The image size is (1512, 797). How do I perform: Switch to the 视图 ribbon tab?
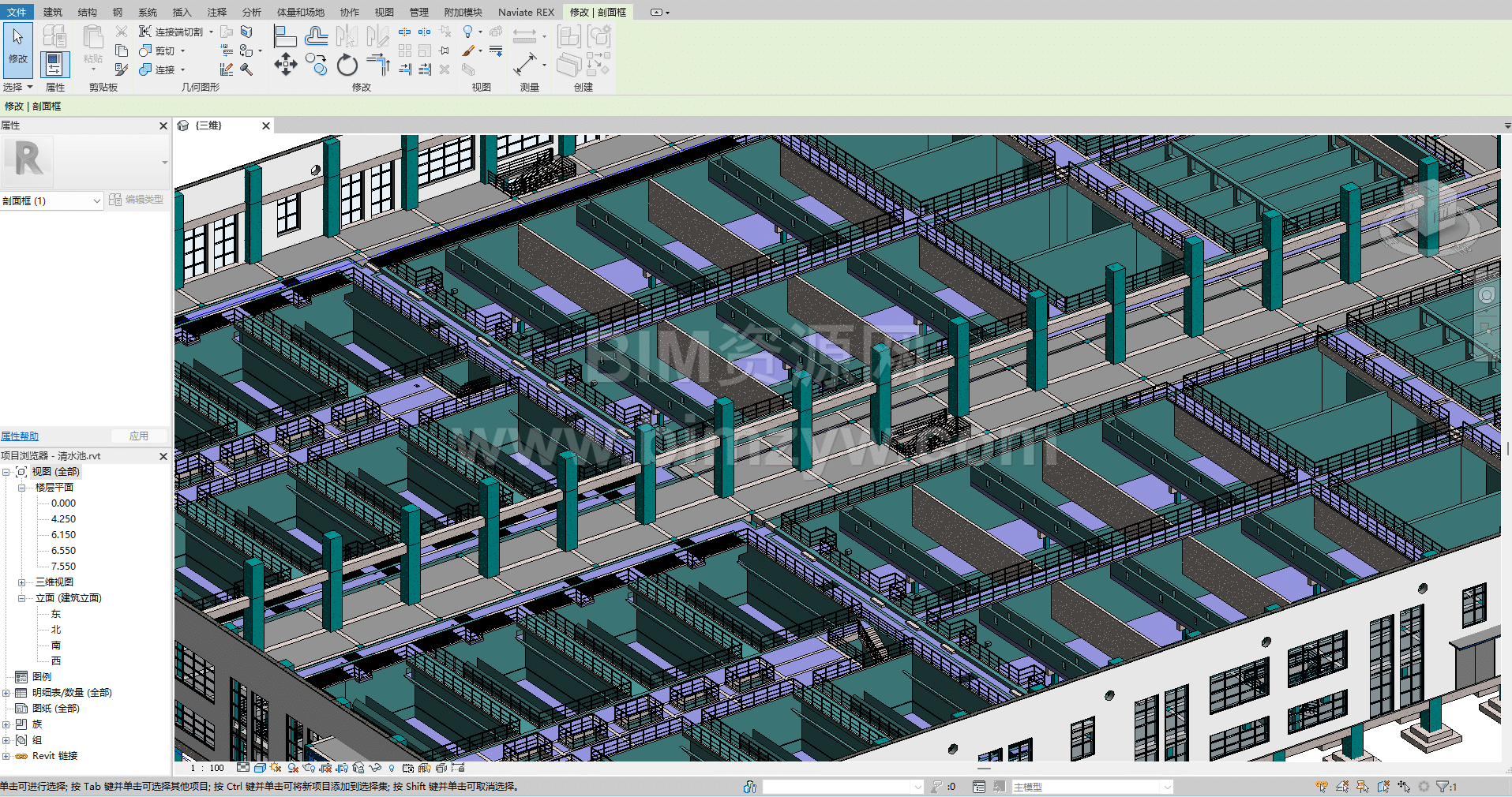385,12
